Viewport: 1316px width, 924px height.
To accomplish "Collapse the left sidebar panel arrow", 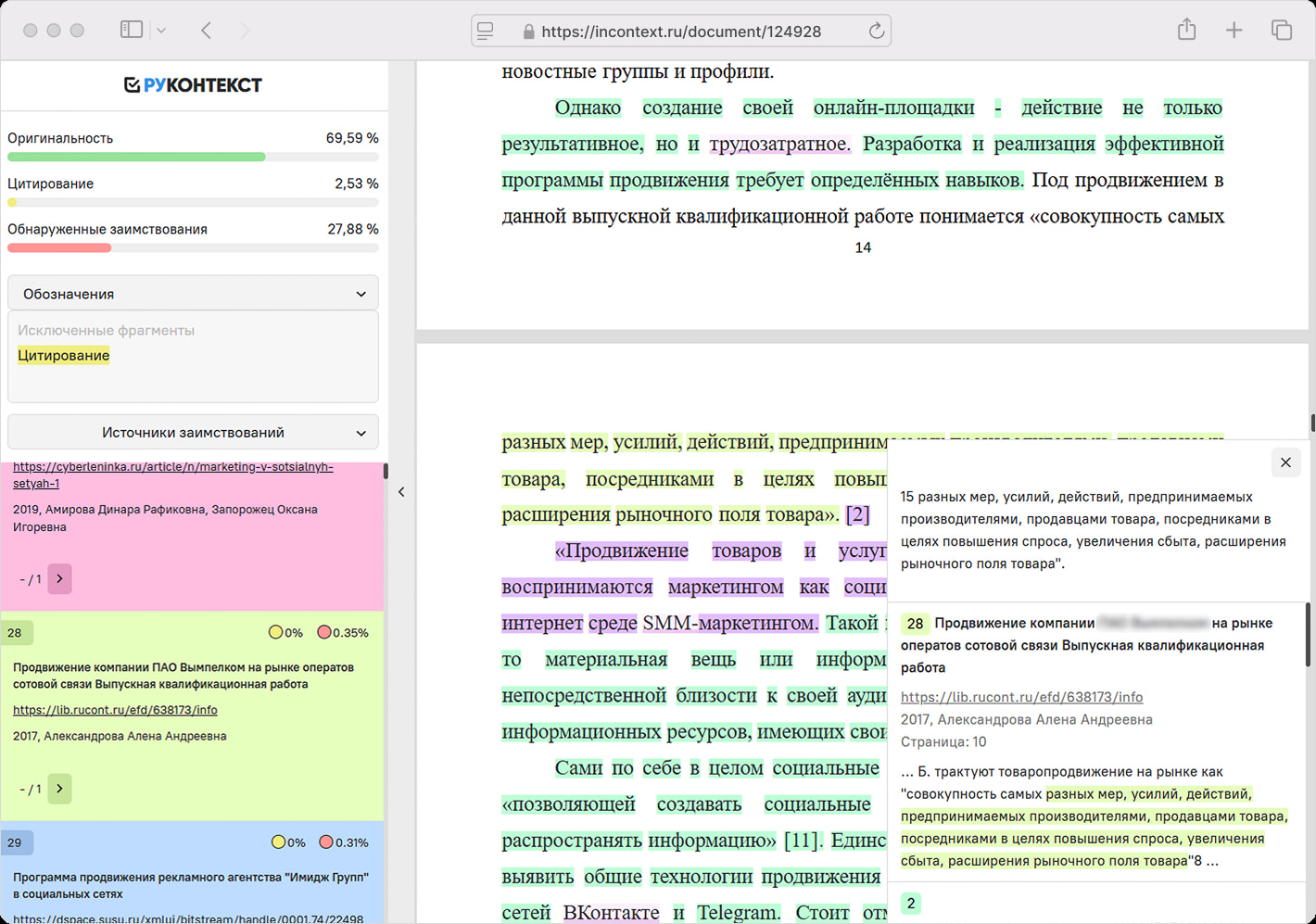I will (401, 492).
